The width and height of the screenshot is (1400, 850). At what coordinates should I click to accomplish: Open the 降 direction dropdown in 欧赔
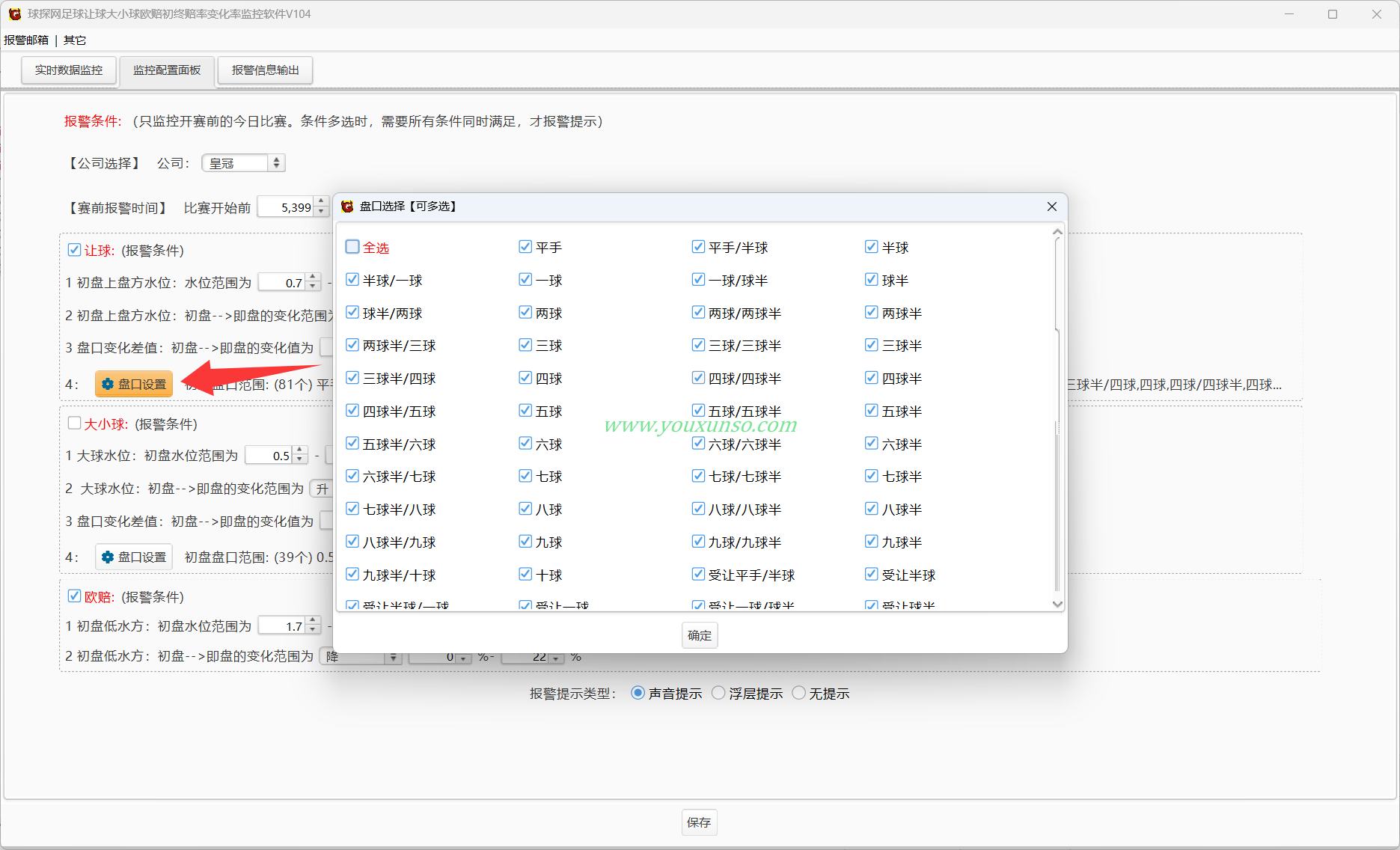(360, 657)
